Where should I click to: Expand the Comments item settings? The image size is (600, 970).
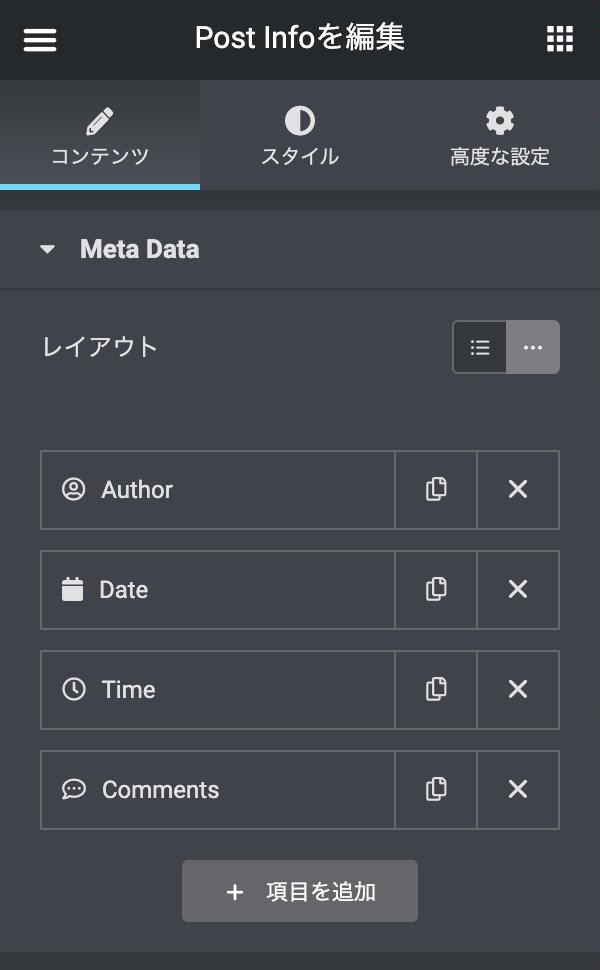point(218,790)
